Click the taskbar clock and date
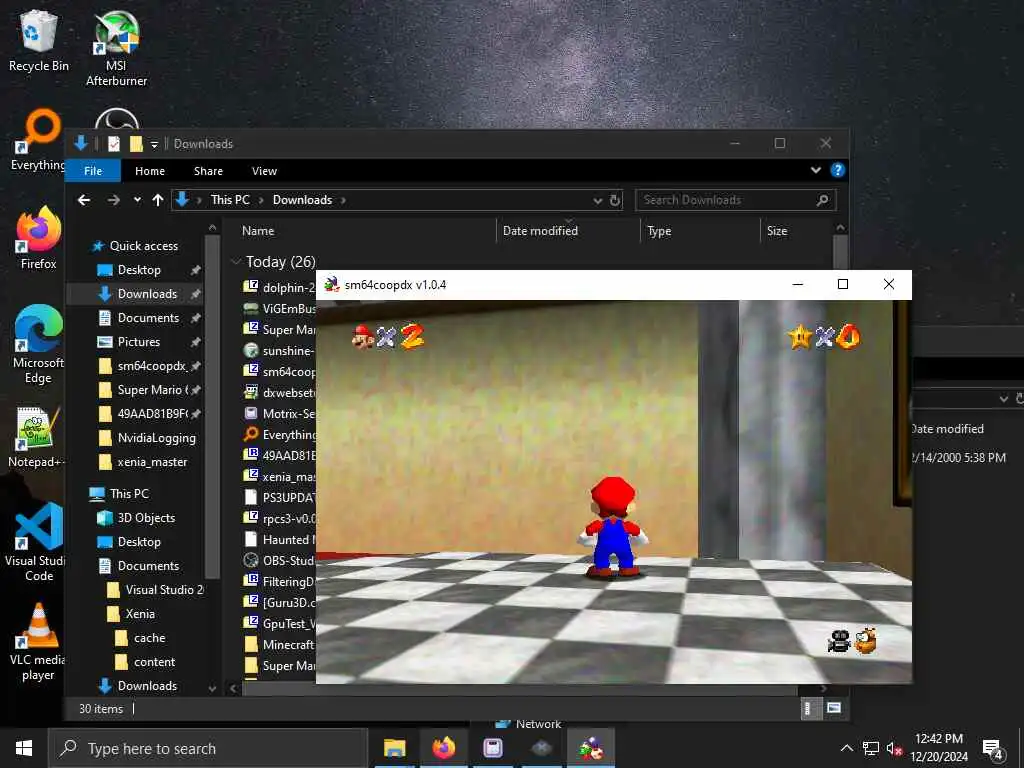Viewport: 1024px width, 768px height. click(939, 748)
